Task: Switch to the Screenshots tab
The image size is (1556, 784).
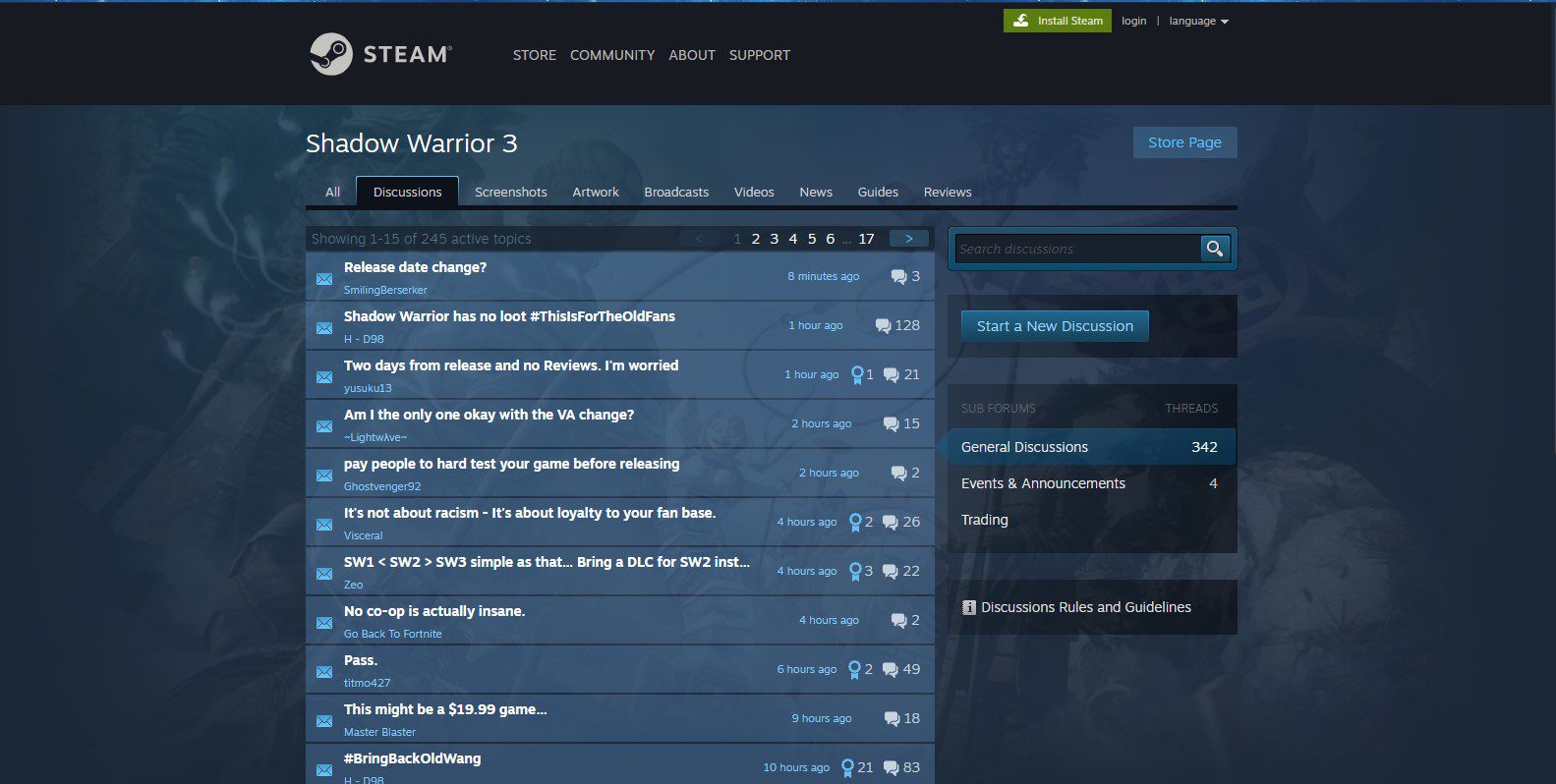Action: [x=511, y=192]
